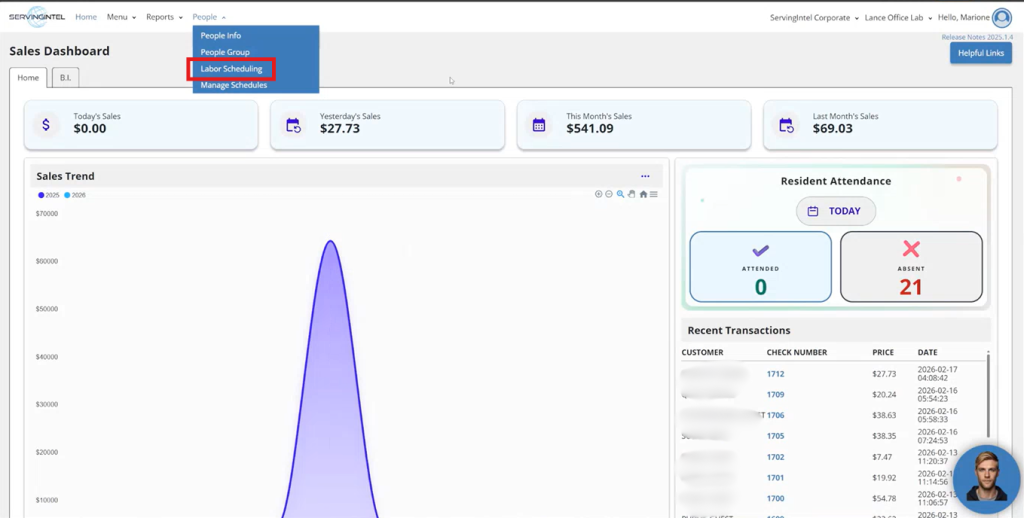Image resolution: width=1024 pixels, height=518 pixels.
Task: Expand the Lance Office Lab dropdown
Action: coord(899,18)
